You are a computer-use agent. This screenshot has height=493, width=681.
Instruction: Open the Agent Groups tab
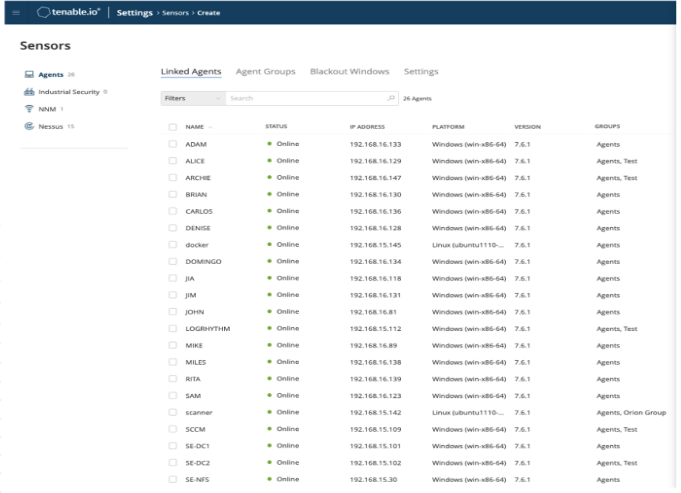265,72
